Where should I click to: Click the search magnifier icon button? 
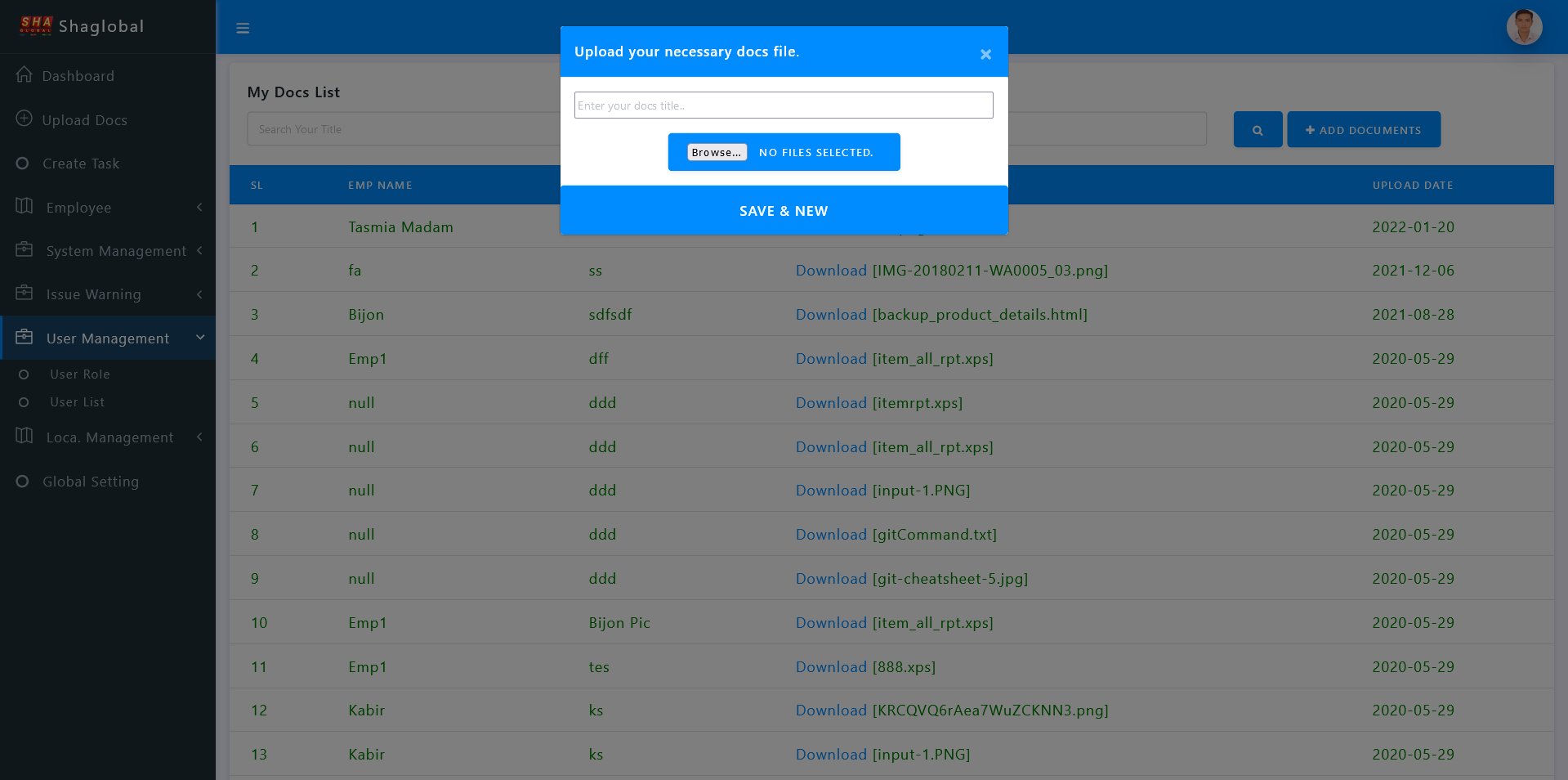1258,130
